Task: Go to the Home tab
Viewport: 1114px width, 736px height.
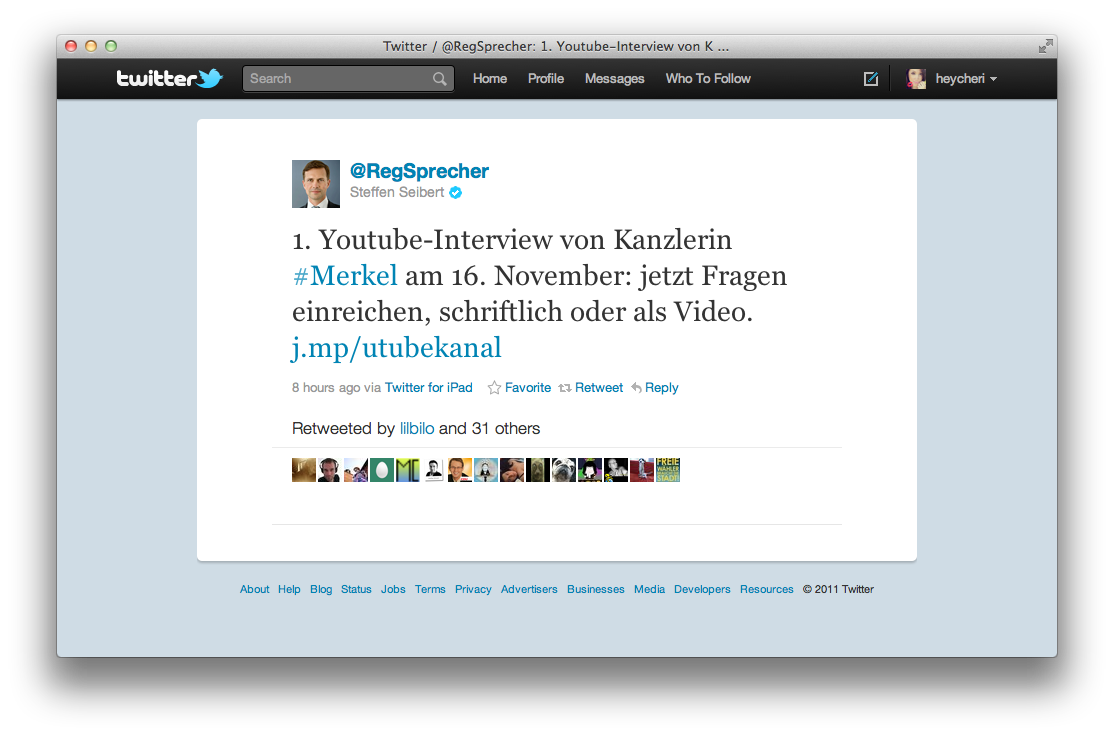Action: pos(490,79)
